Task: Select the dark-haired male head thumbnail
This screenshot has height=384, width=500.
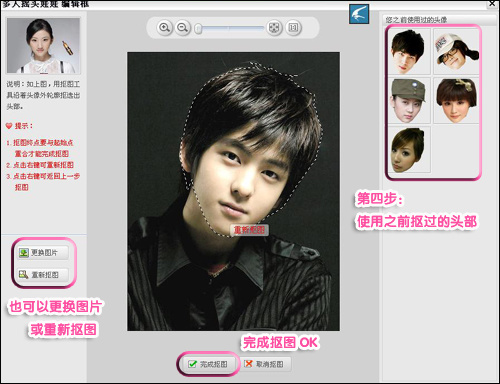Action: (409, 51)
